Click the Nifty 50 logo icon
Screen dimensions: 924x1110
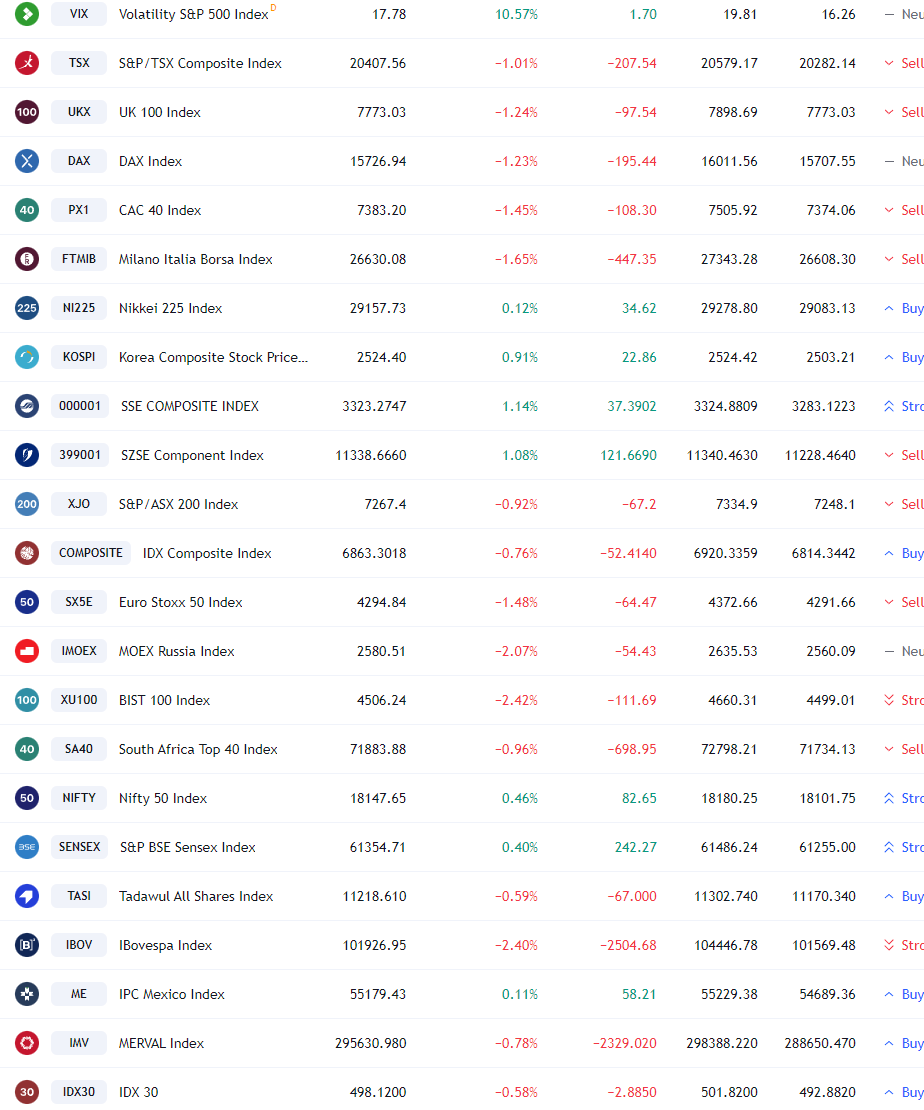tap(27, 798)
